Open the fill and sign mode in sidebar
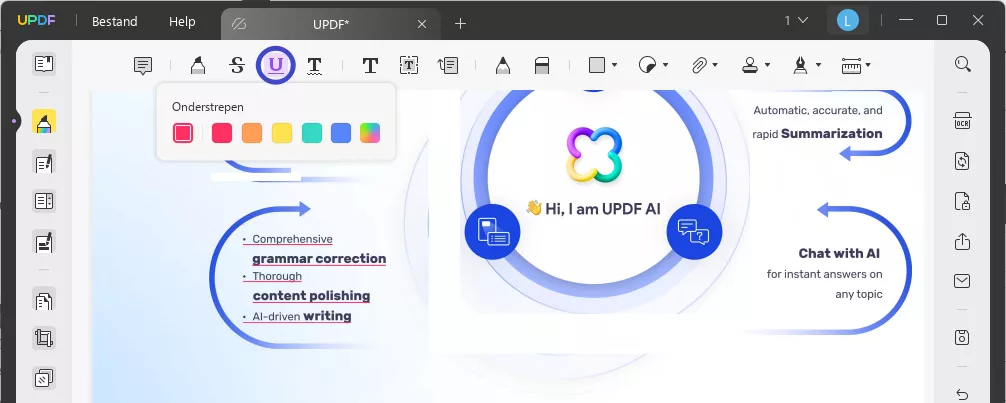This screenshot has height=403, width=1006. click(44, 241)
